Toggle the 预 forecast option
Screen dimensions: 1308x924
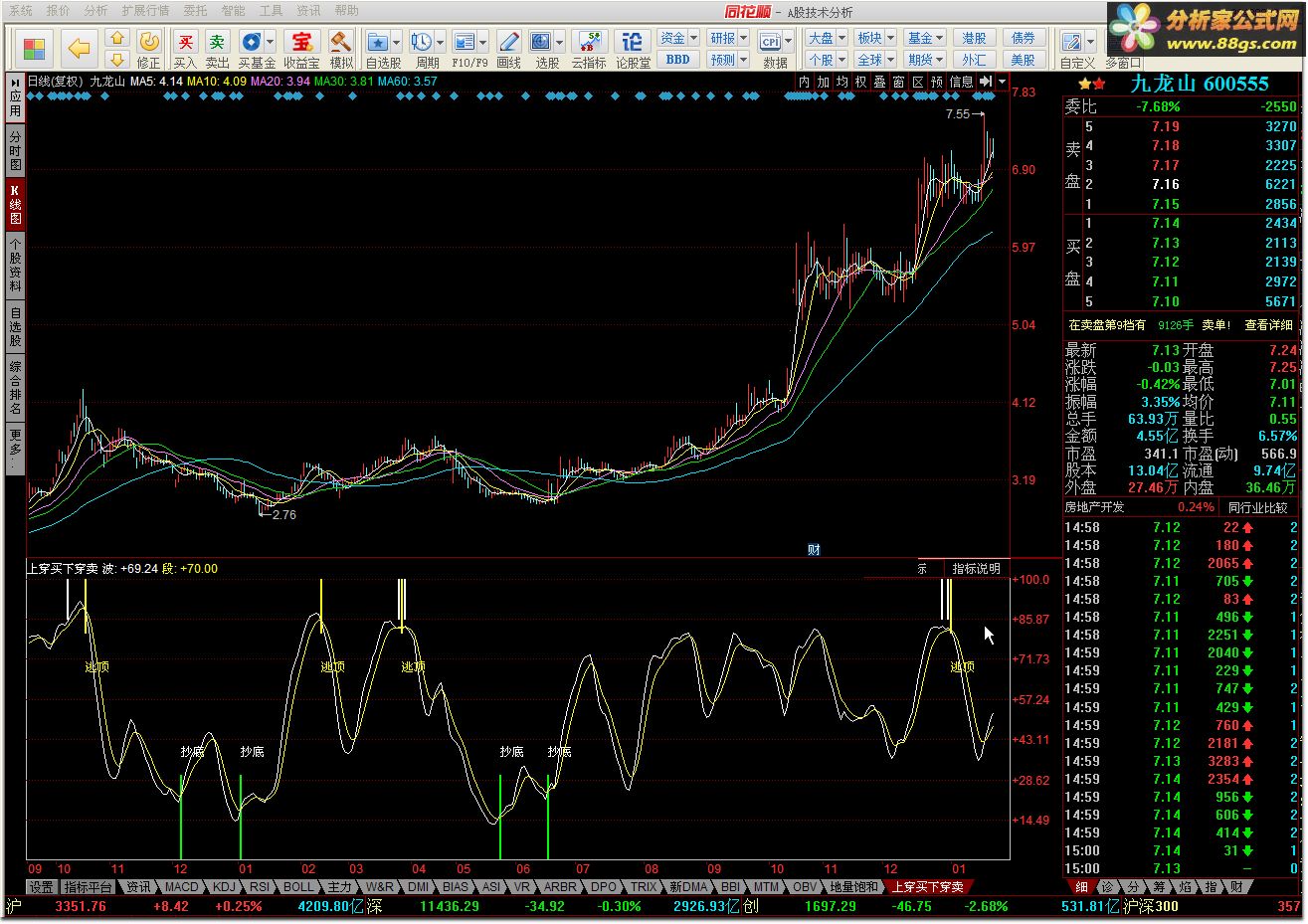[x=936, y=82]
